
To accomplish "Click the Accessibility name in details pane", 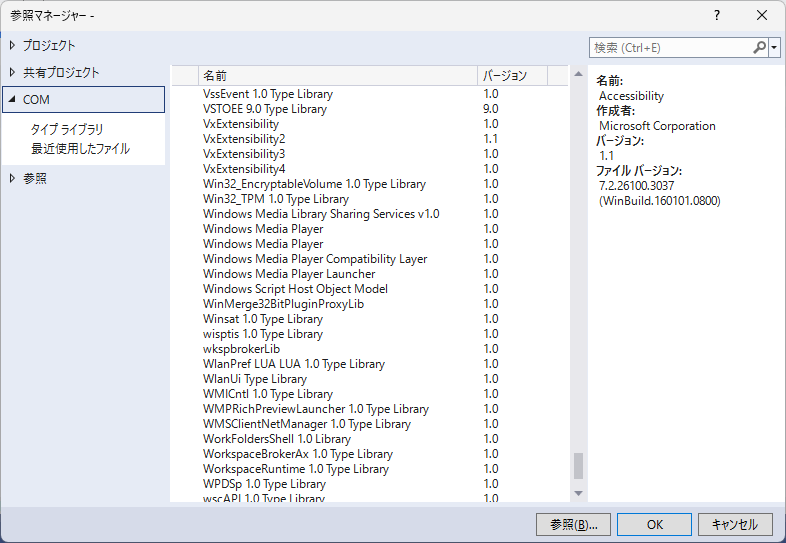I will pyautogui.click(x=631, y=96).
